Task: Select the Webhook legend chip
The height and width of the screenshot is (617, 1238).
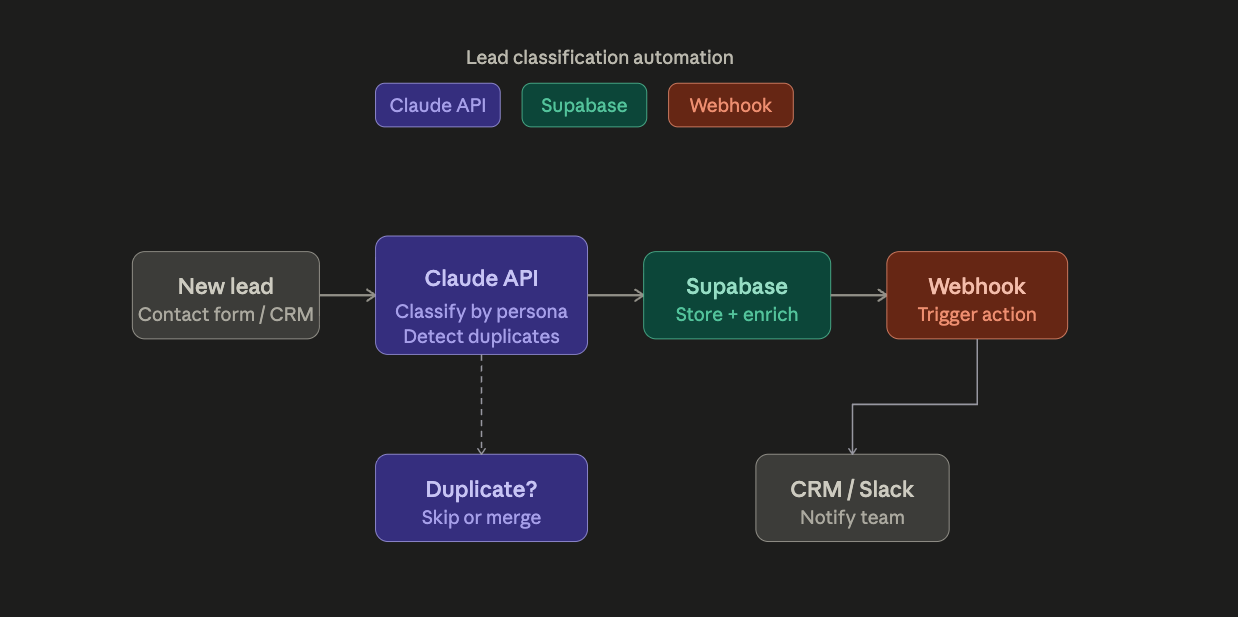Action: pyautogui.click(x=730, y=105)
